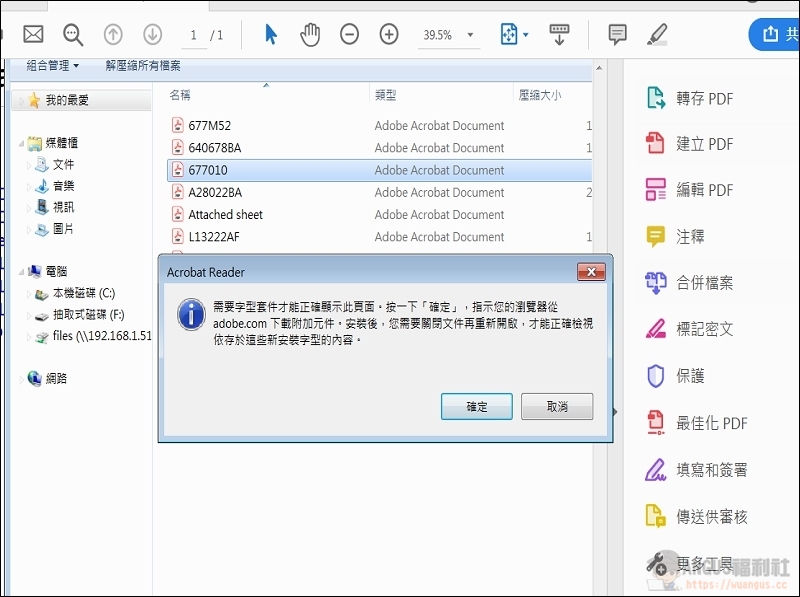Collapse the 媒體櫃 tree node
This screenshot has width=800, height=597.
[21, 144]
